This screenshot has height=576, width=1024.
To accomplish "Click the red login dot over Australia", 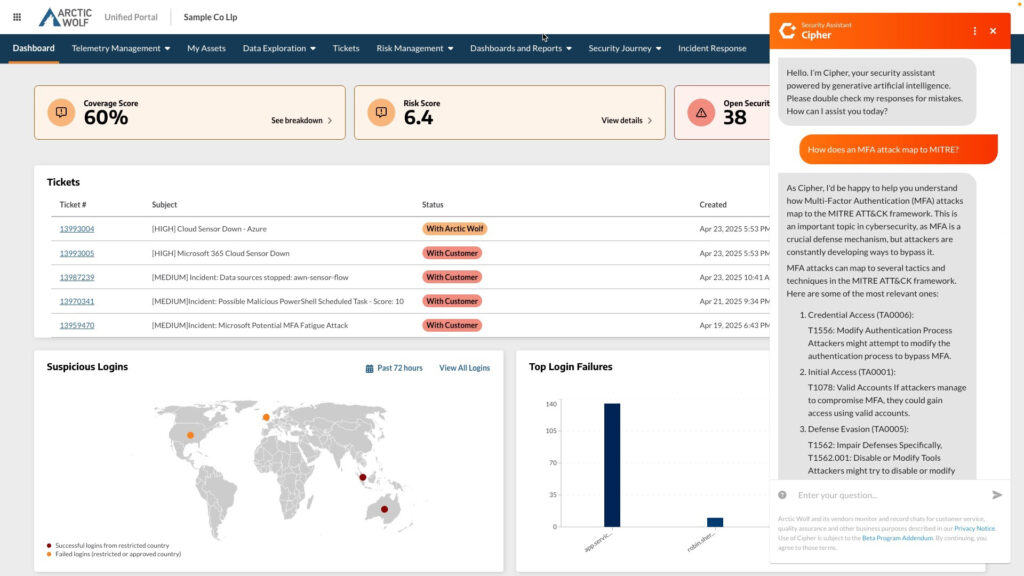I will [x=385, y=509].
